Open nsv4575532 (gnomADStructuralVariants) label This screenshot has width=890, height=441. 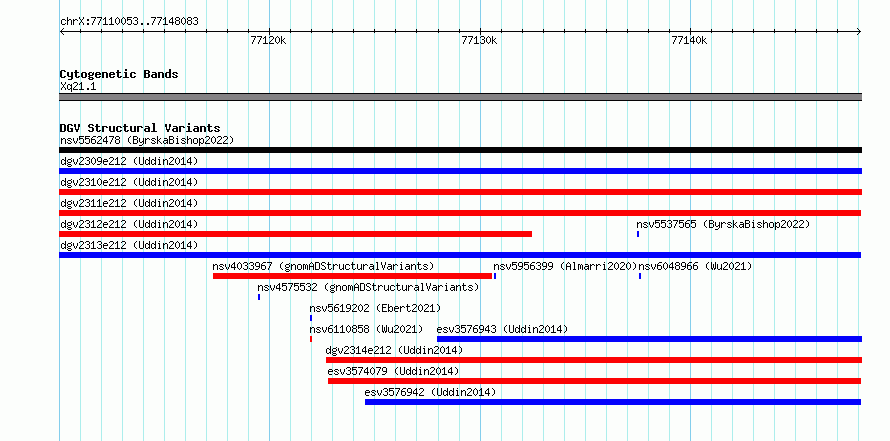click(368, 287)
